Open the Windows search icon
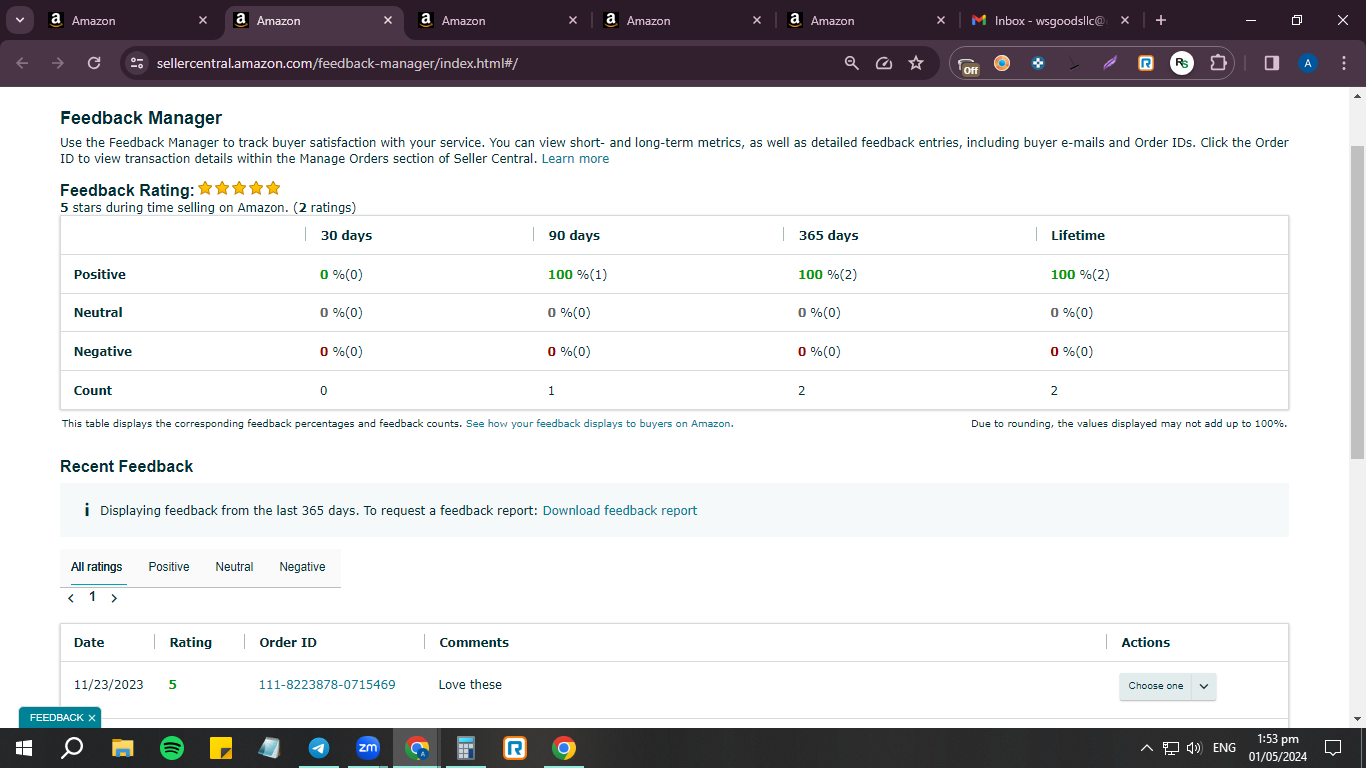The width and height of the screenshot is (1366, 768). (72, 748)
